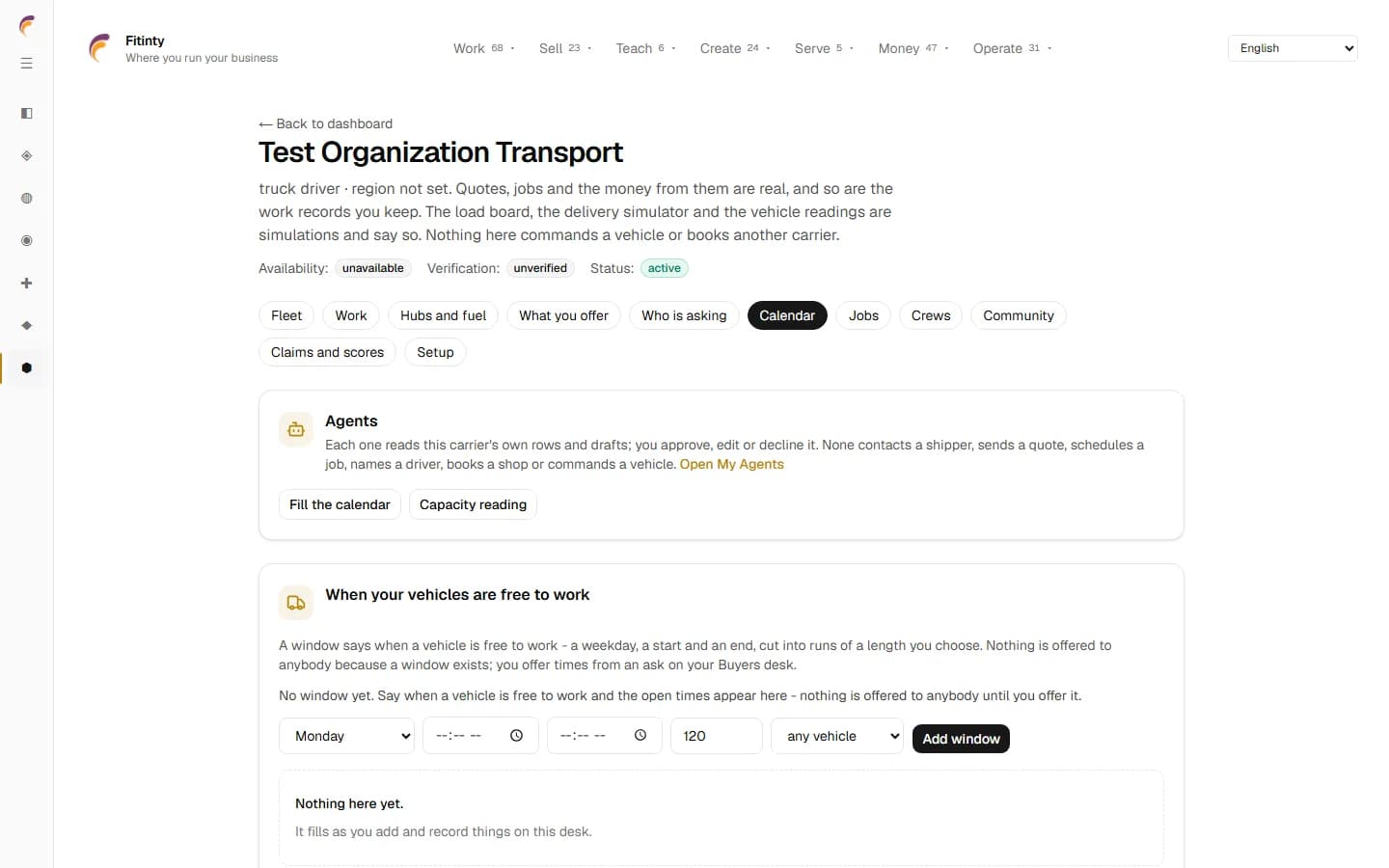Expand the Sell navigation menu
1389x868 pixels.
tap(565, 48)
